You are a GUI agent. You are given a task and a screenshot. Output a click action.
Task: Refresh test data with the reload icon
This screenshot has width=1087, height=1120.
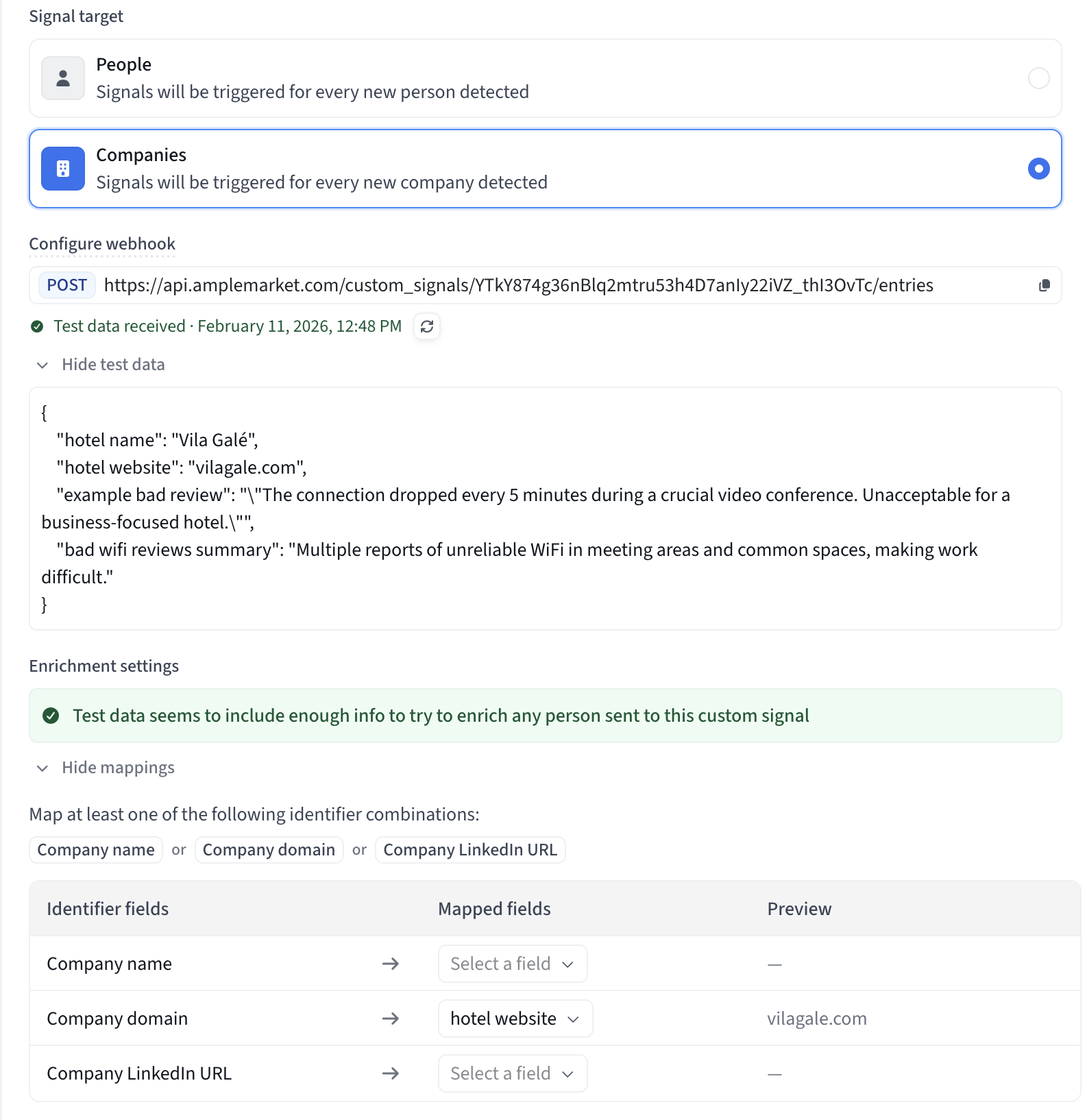[427, 326]
